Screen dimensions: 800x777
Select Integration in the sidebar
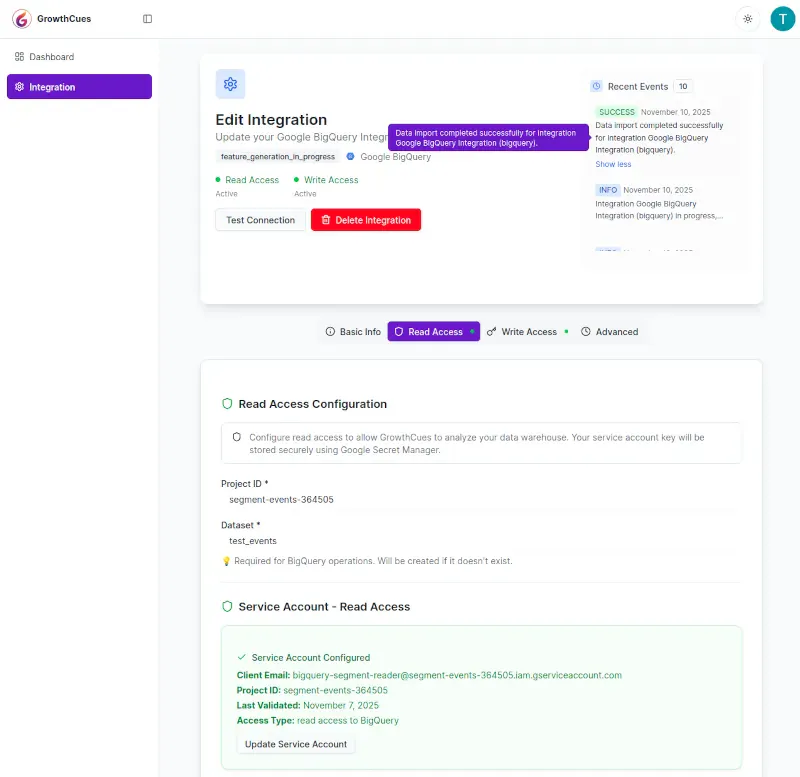79,87
